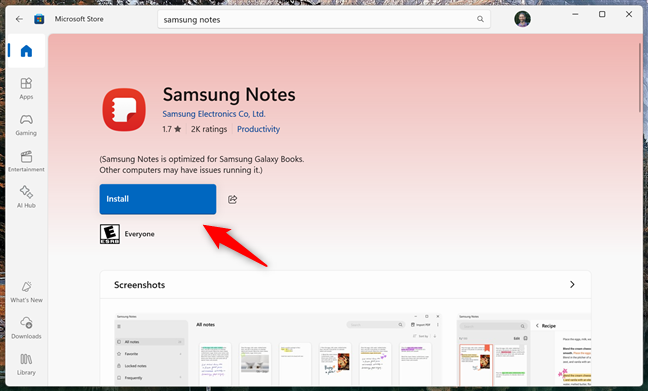Close the Microsoft Store window

click(629, 14)
